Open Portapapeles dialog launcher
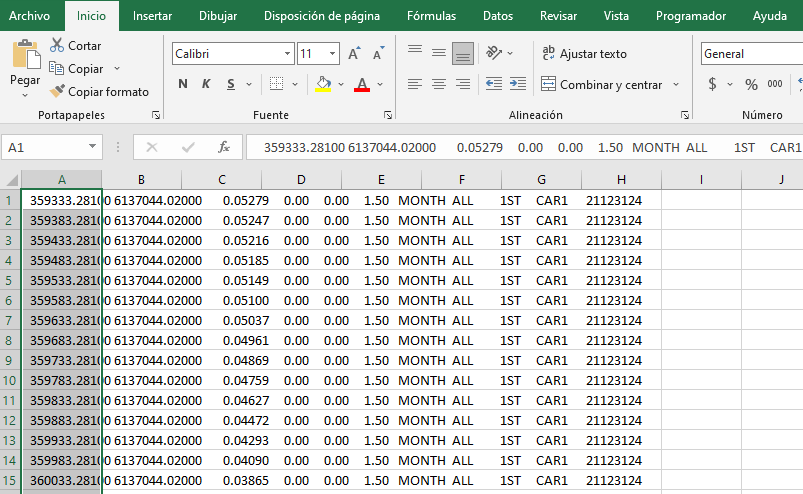 point(156,116)
